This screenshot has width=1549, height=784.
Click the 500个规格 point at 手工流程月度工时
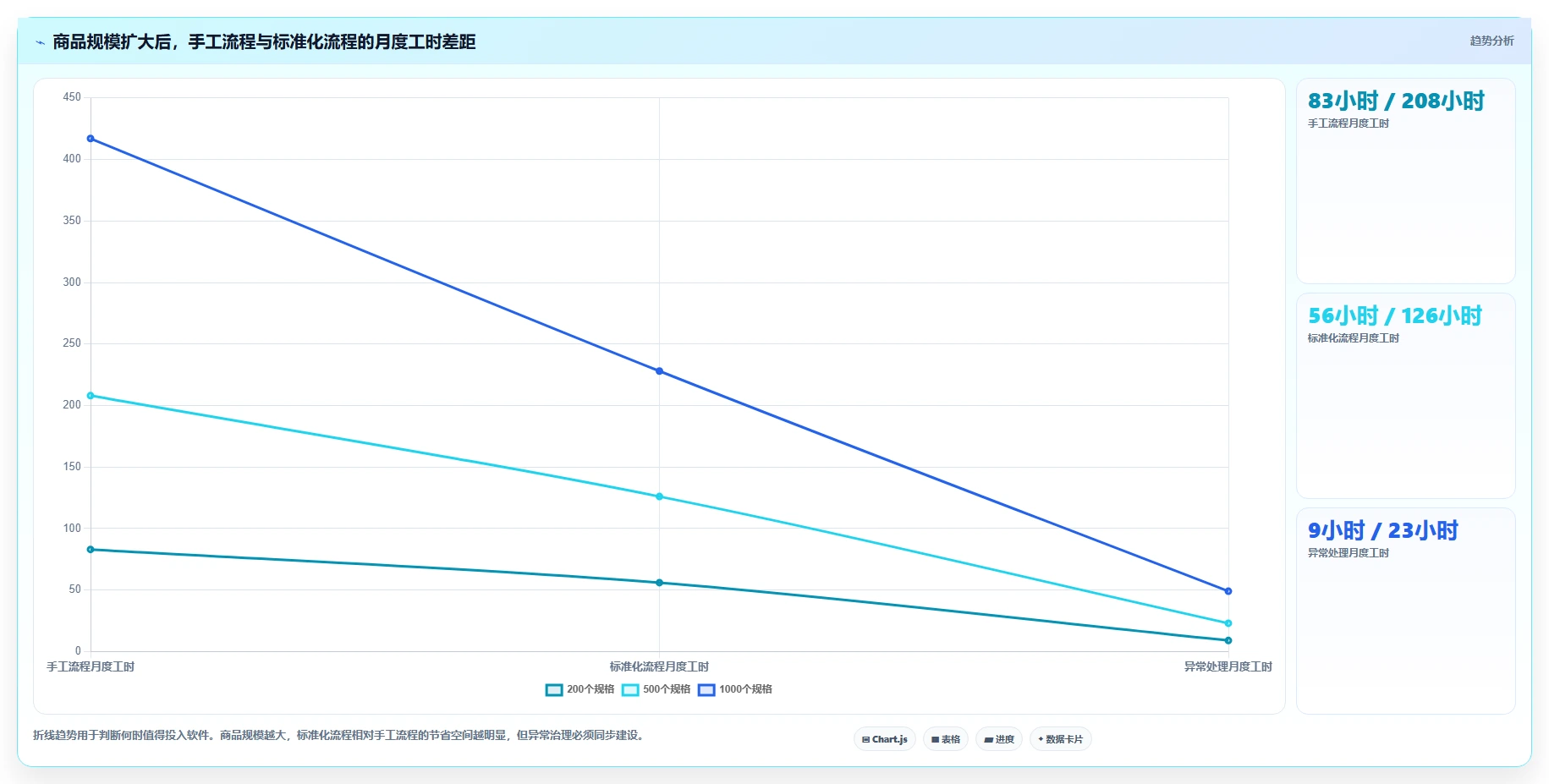91,396
